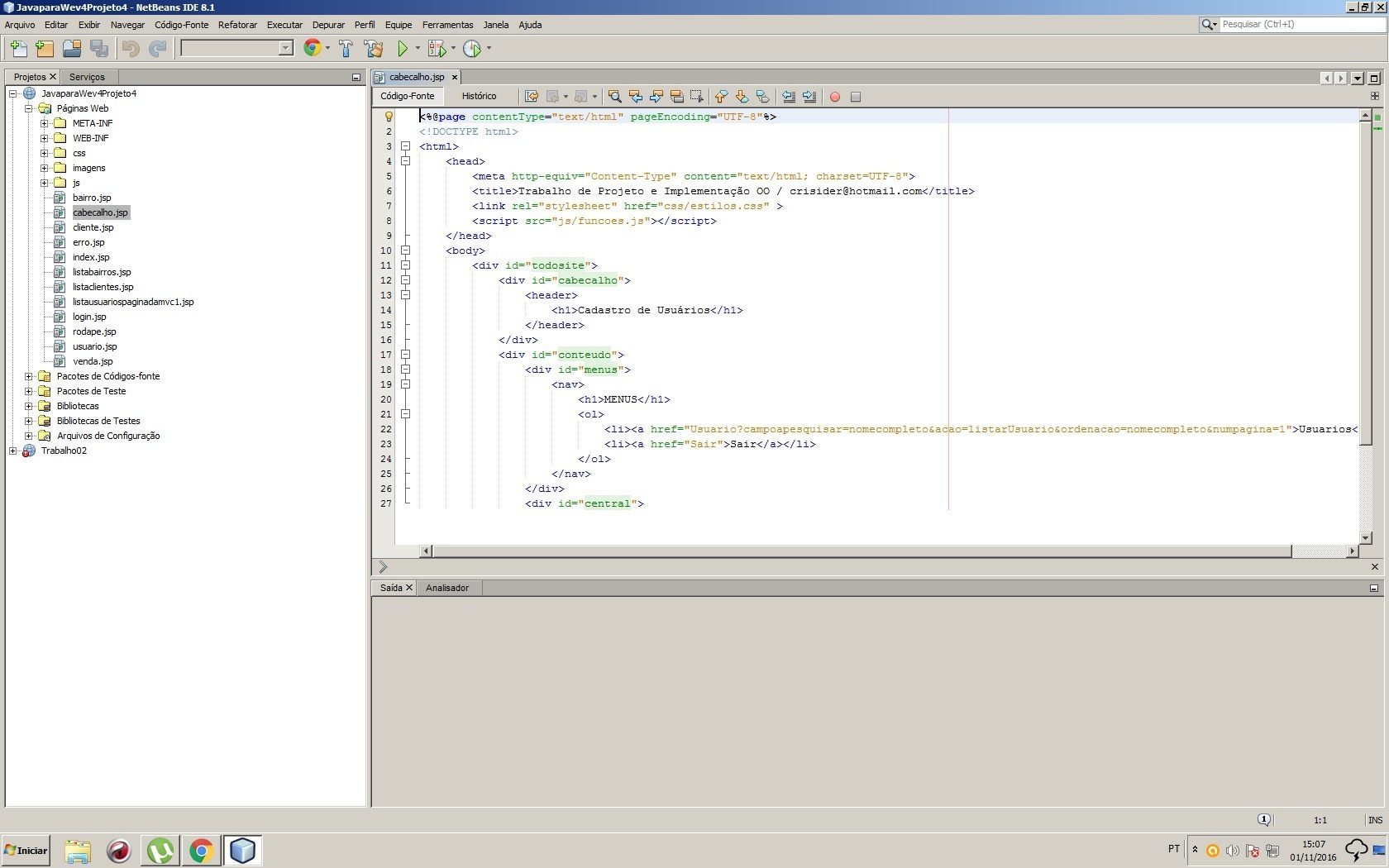1389x868 pixels.
Task: Start macro recording with red circle
Action: (835, 97)
